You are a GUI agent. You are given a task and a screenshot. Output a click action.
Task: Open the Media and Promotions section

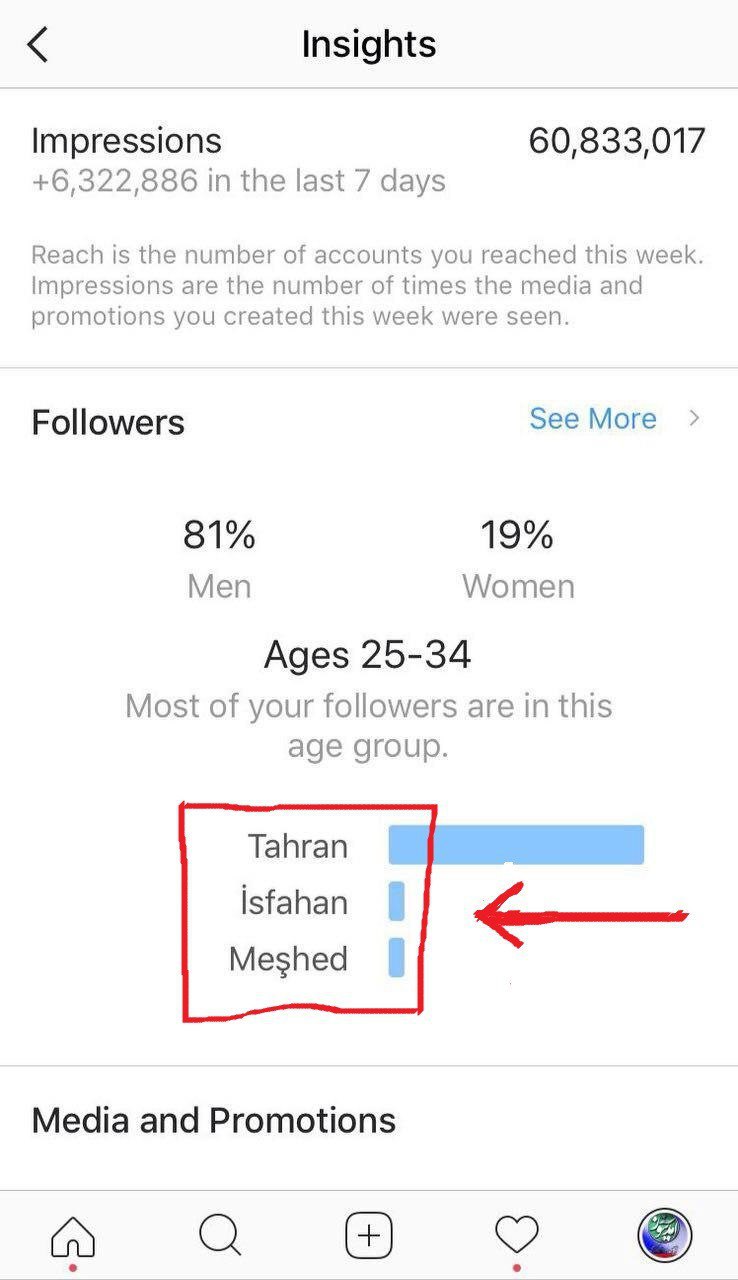point(214,1120)
